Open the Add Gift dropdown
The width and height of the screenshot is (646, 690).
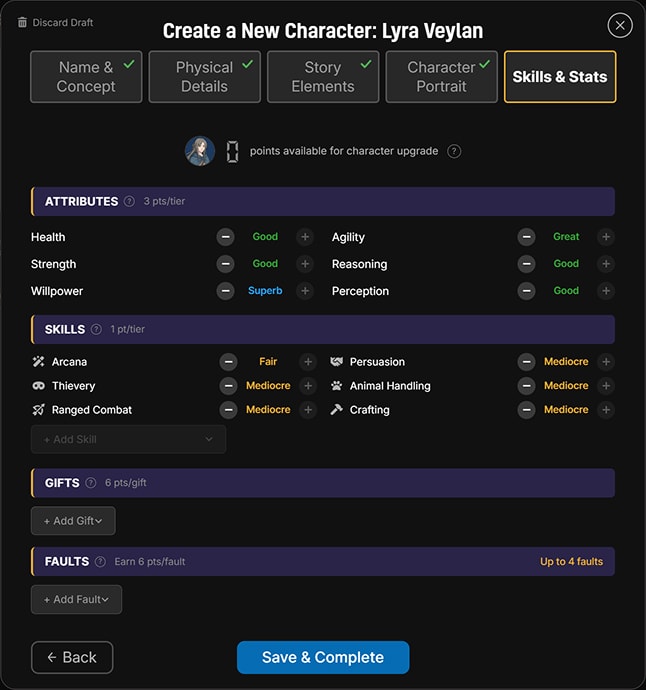click(x=73, y=521)
